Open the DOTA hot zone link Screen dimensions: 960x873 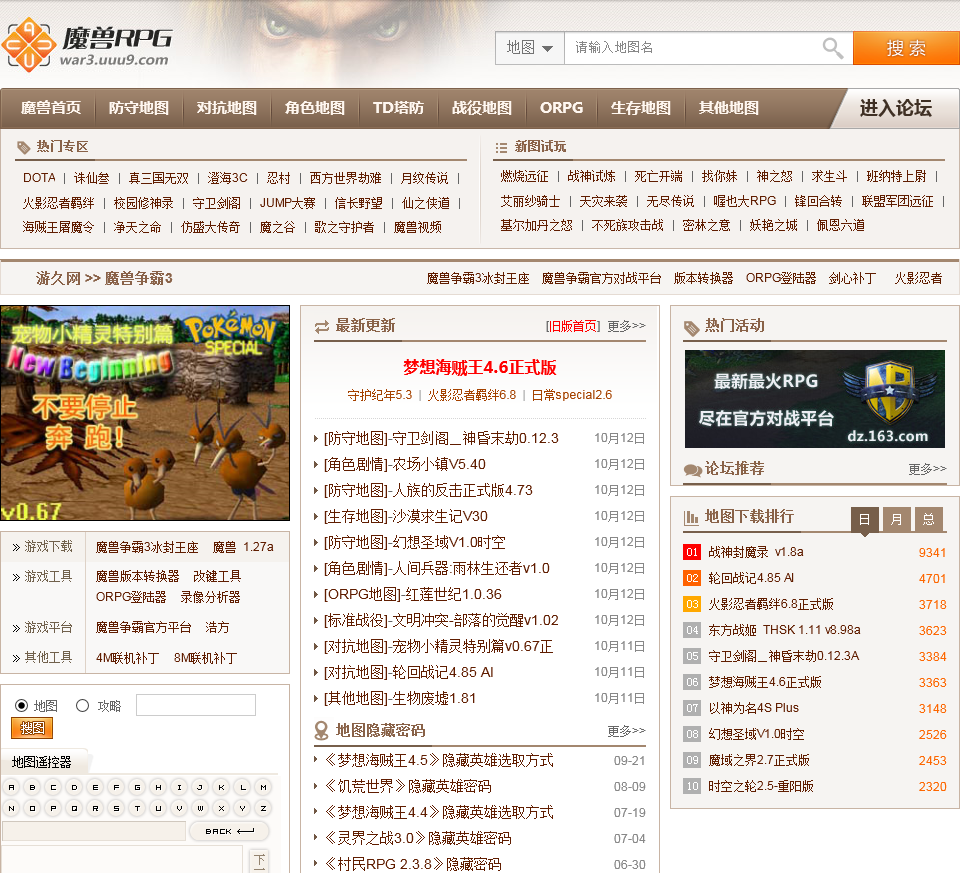39,178
